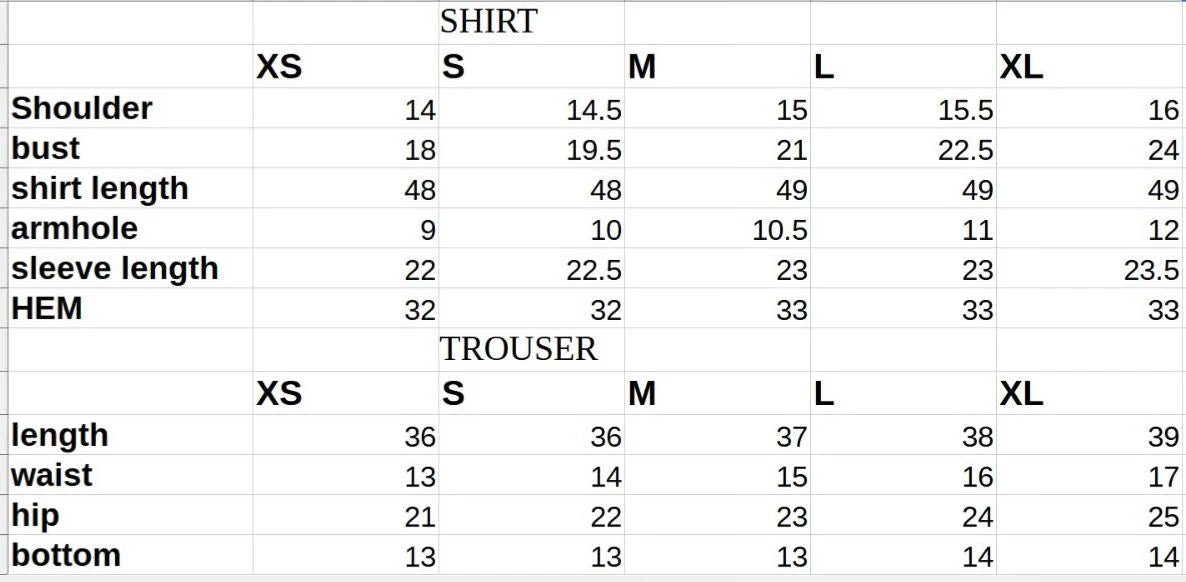Select the TROUSER title cell
This screenshot has width=1186, height=582.
[x=531, y=350]
